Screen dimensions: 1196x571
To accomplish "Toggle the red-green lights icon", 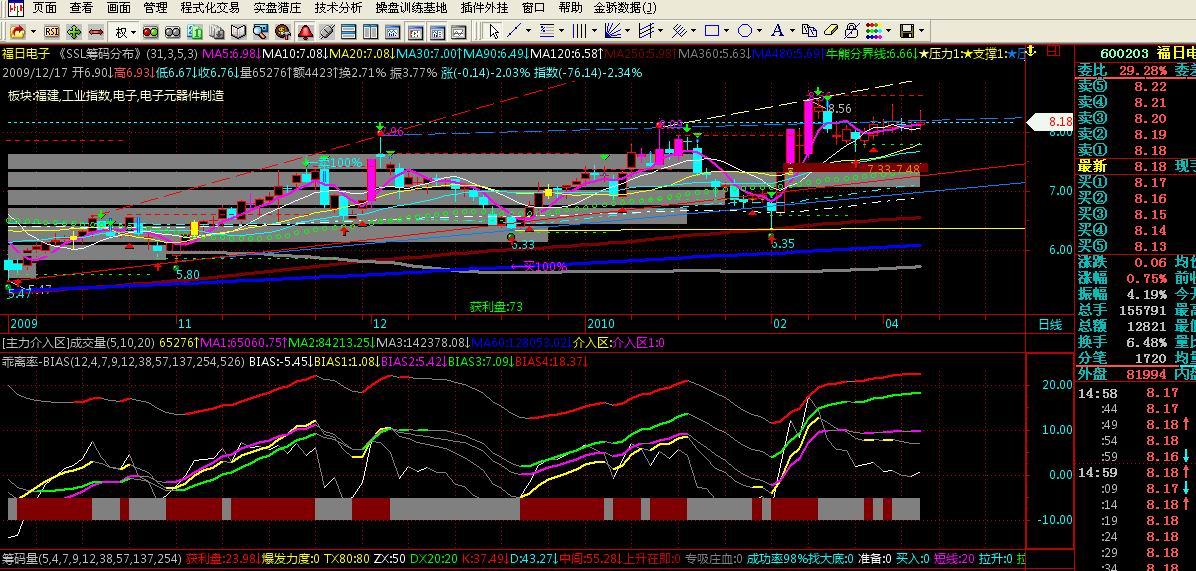I will (x=151, y=32).
